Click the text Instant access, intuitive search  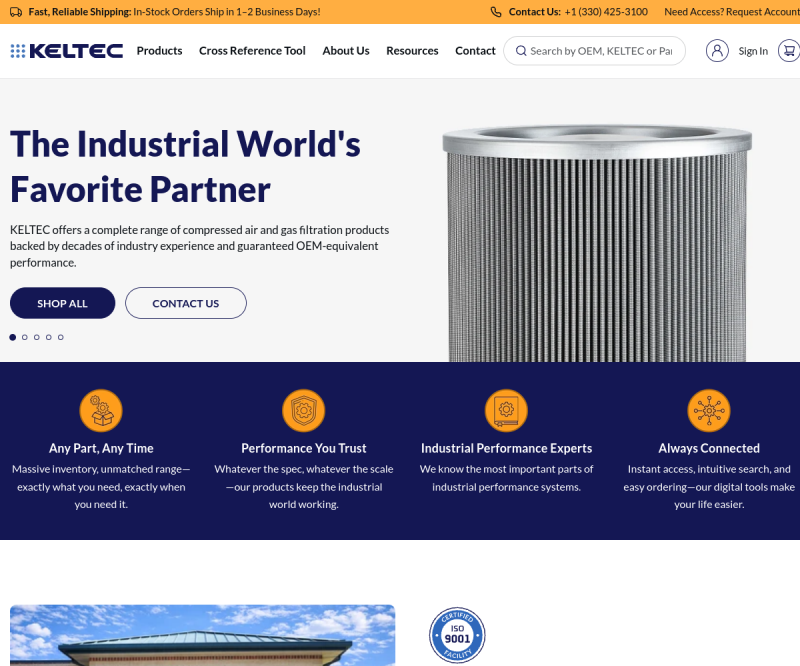(x=709, y=487)
